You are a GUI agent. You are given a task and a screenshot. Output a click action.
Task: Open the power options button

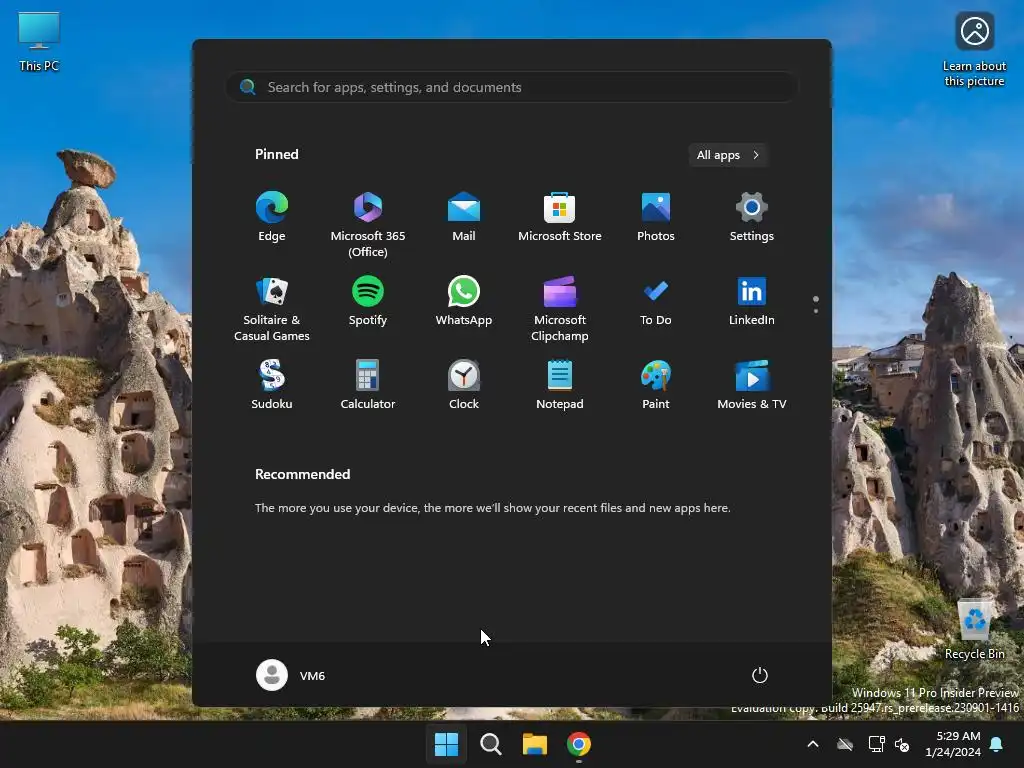(x=760, y=675)
